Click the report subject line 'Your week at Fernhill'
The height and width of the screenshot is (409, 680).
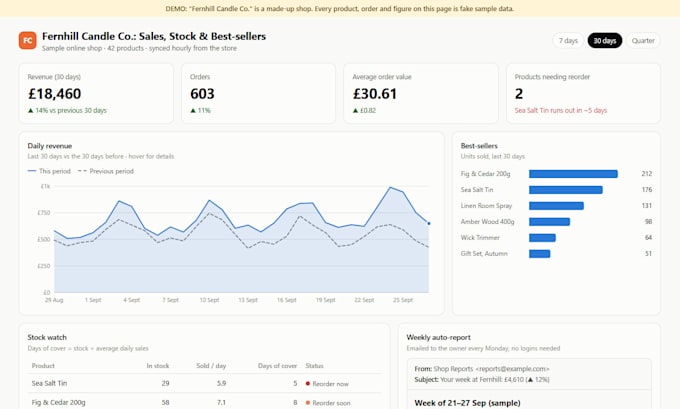click(x=482, y=380)
